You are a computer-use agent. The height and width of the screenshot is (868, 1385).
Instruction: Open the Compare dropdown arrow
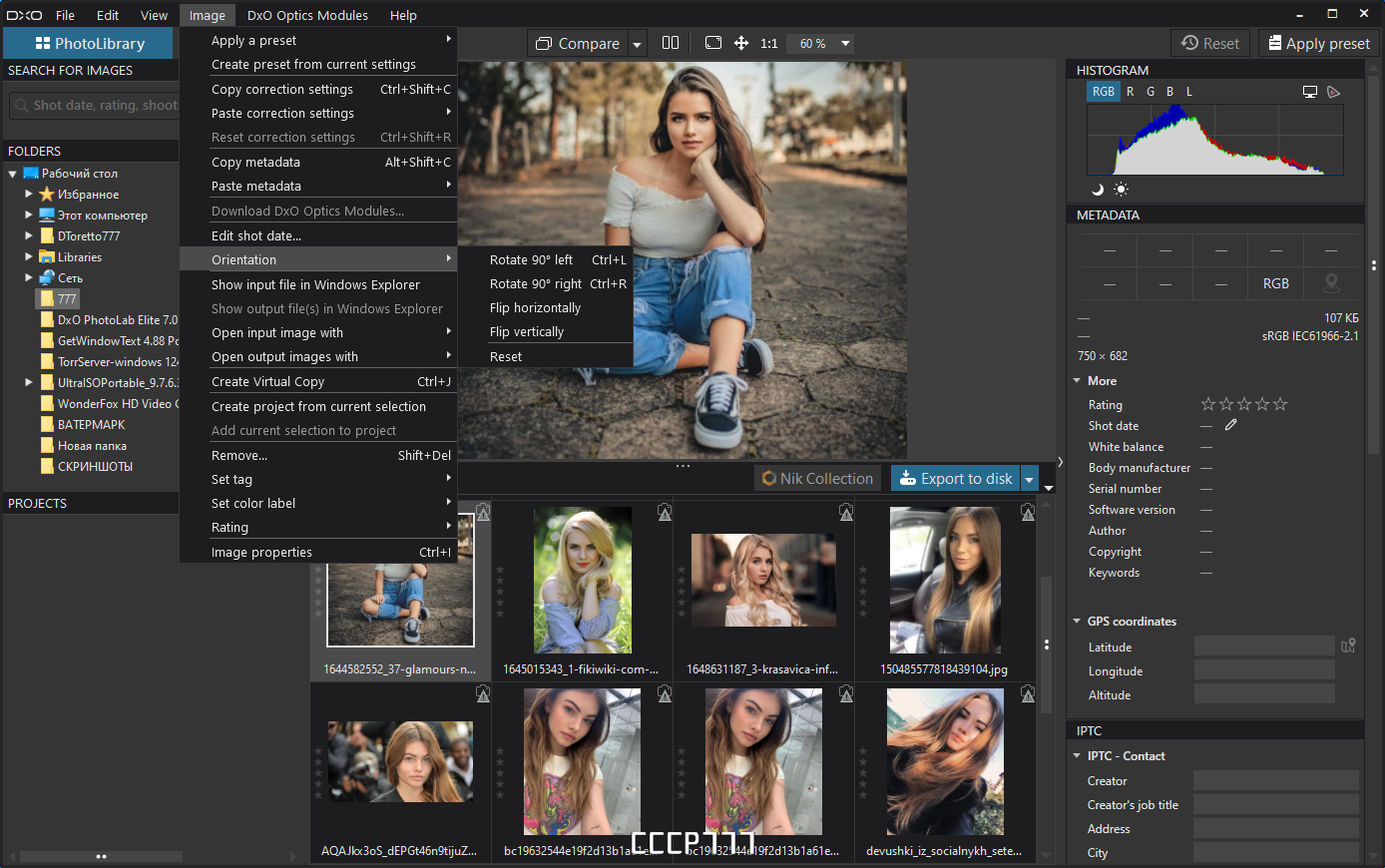pyautogui.click(x=638, y=44)
